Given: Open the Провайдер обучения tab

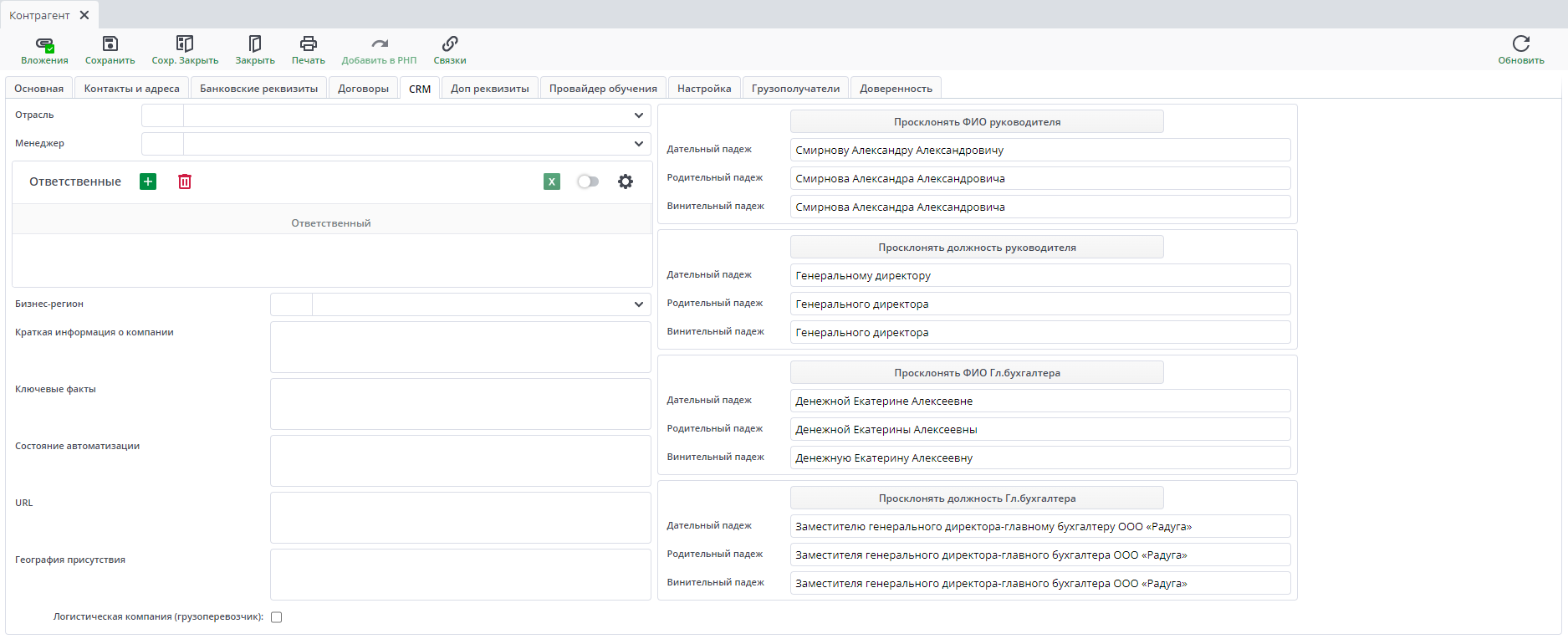Looking at the screenshot, I should click(604, 89).
